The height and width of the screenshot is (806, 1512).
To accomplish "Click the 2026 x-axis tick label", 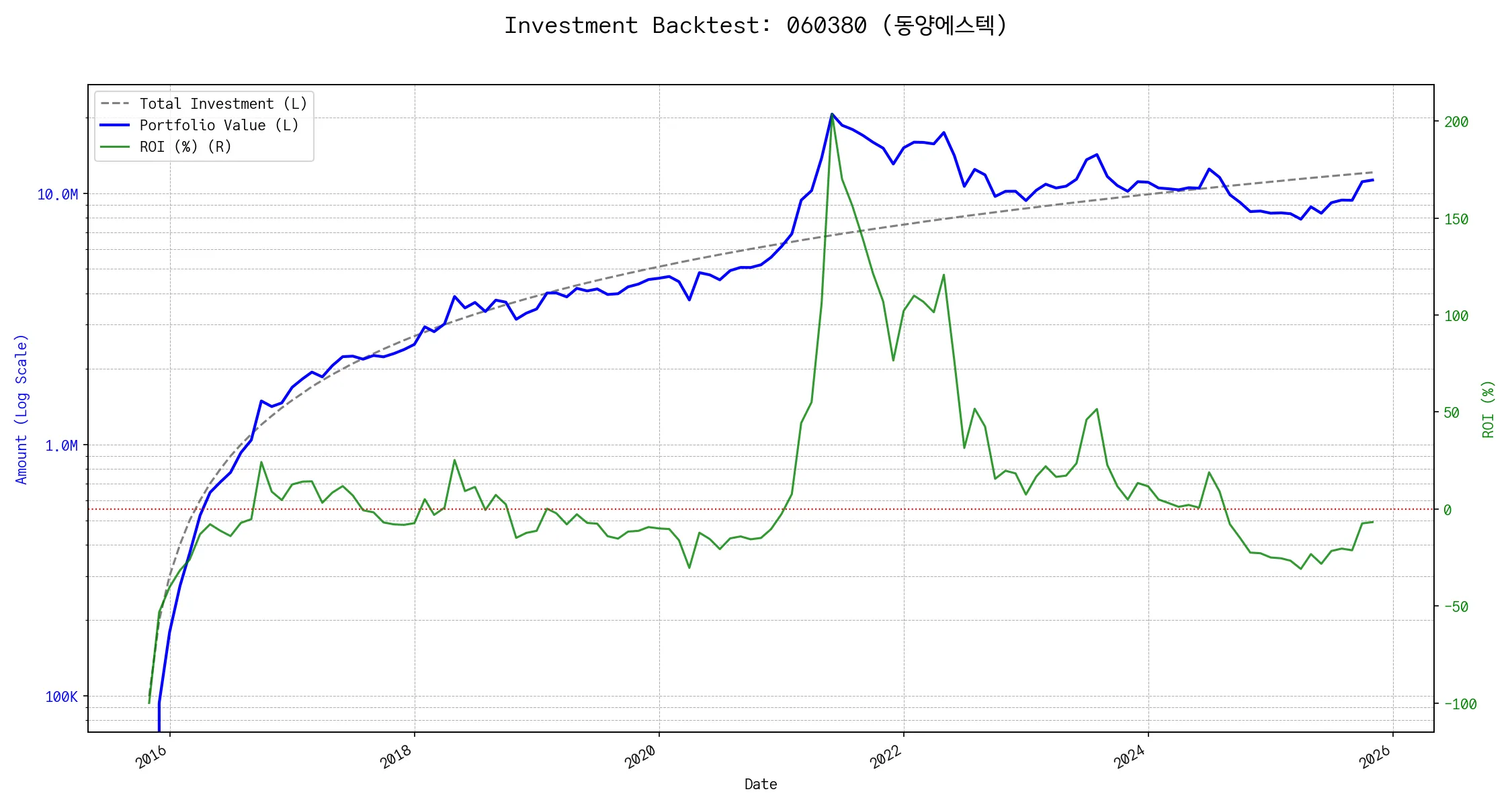I will (1374, 757).
